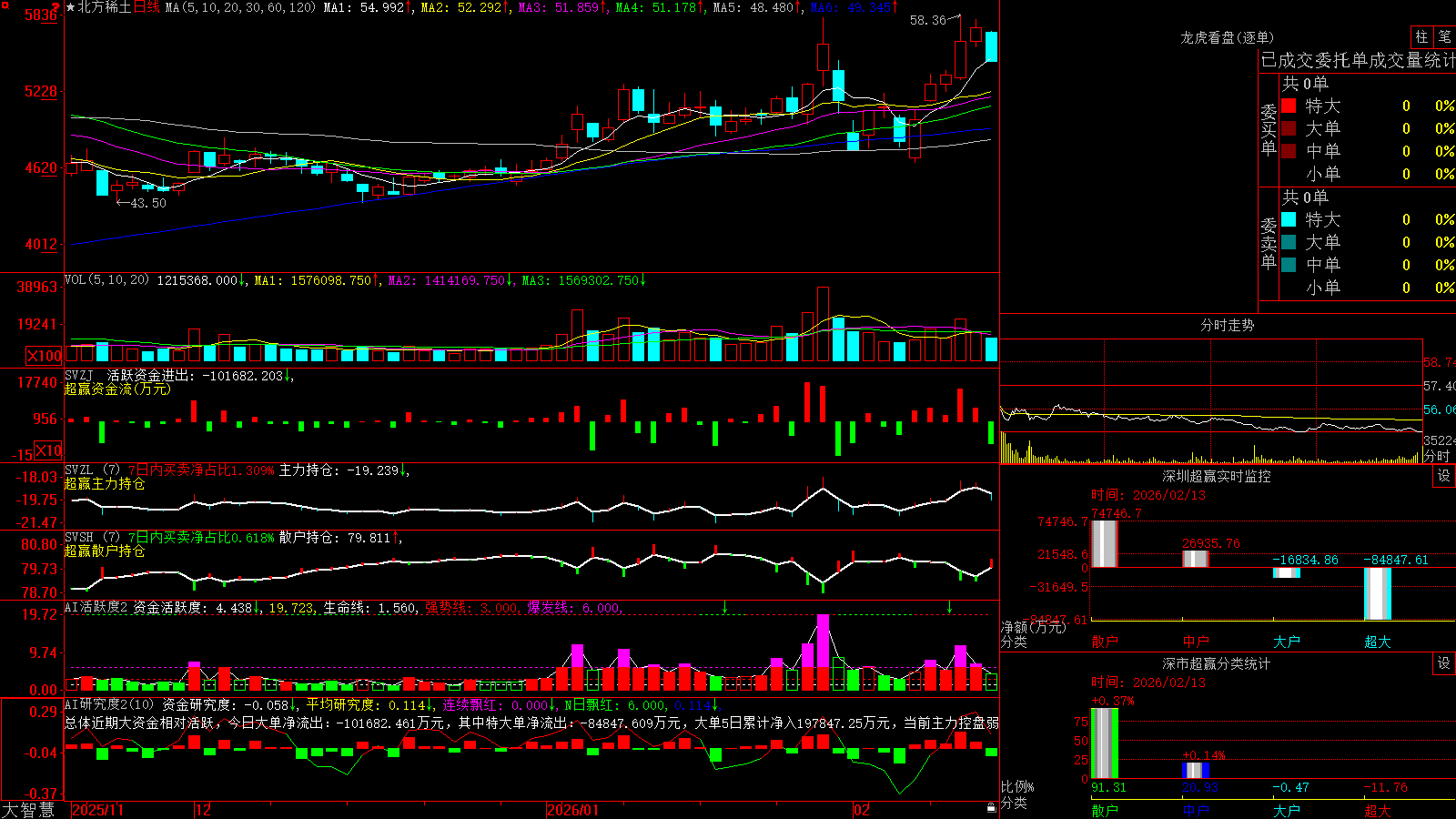The height and width of the screenshot is (819, 1456).
Task: Jump to 2026/01 date marker on timeline
Action: [x=573, y=810]
